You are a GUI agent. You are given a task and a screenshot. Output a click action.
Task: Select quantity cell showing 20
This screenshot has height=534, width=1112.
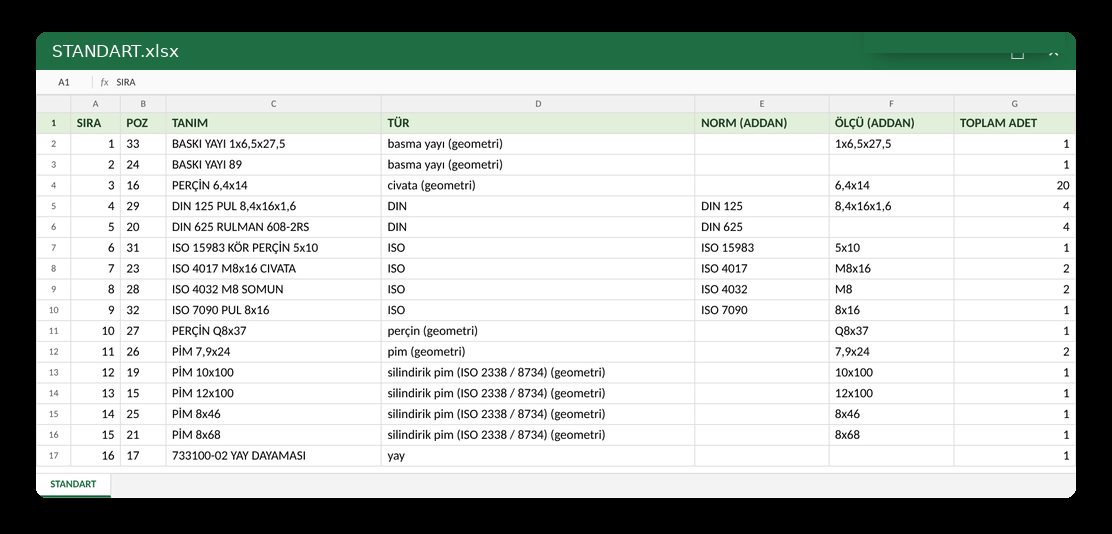[x=1014, y=186]
